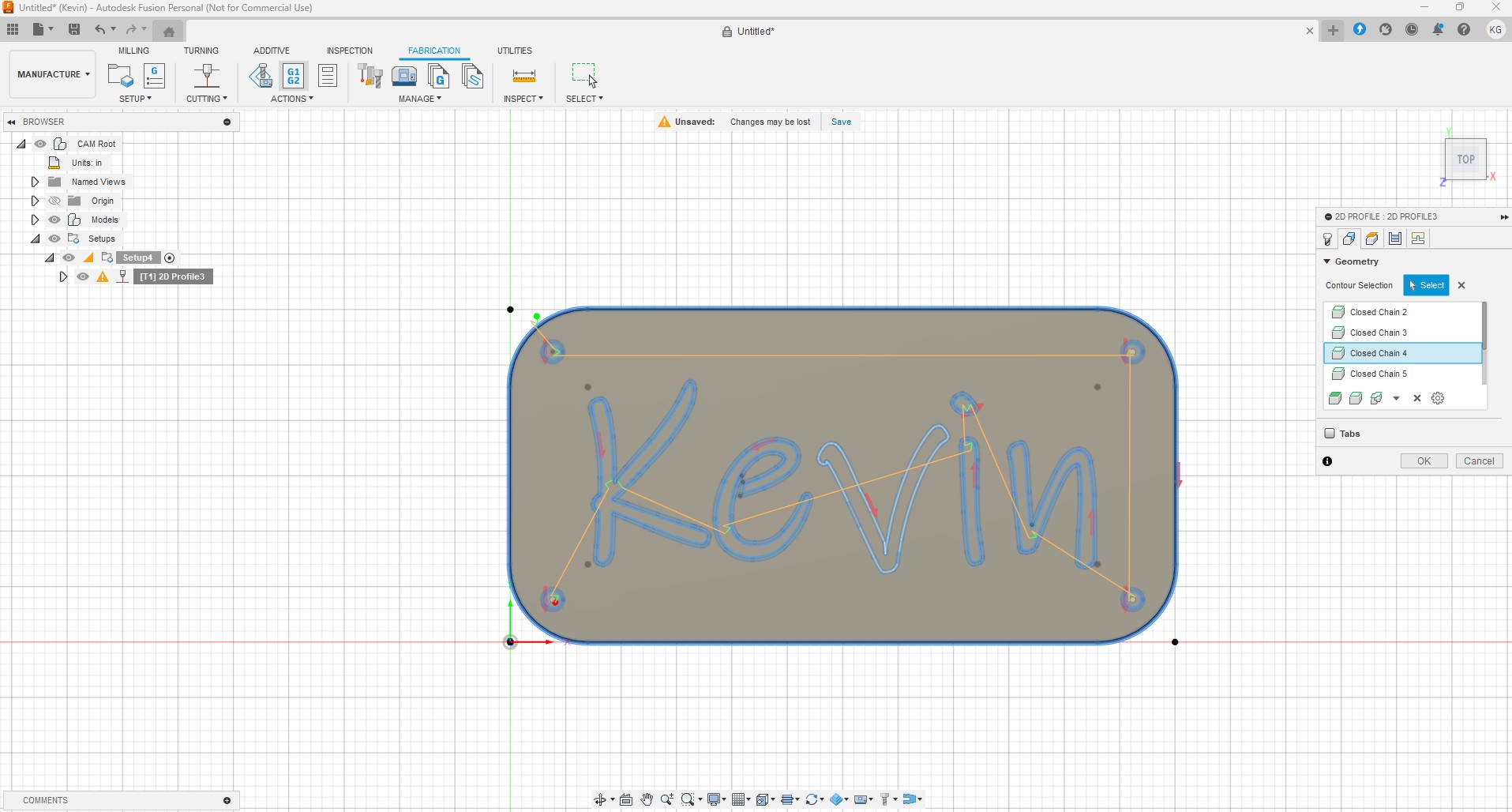Click the Home tab icon
This screenshot has height=812, width=1512.
(168, 32)
